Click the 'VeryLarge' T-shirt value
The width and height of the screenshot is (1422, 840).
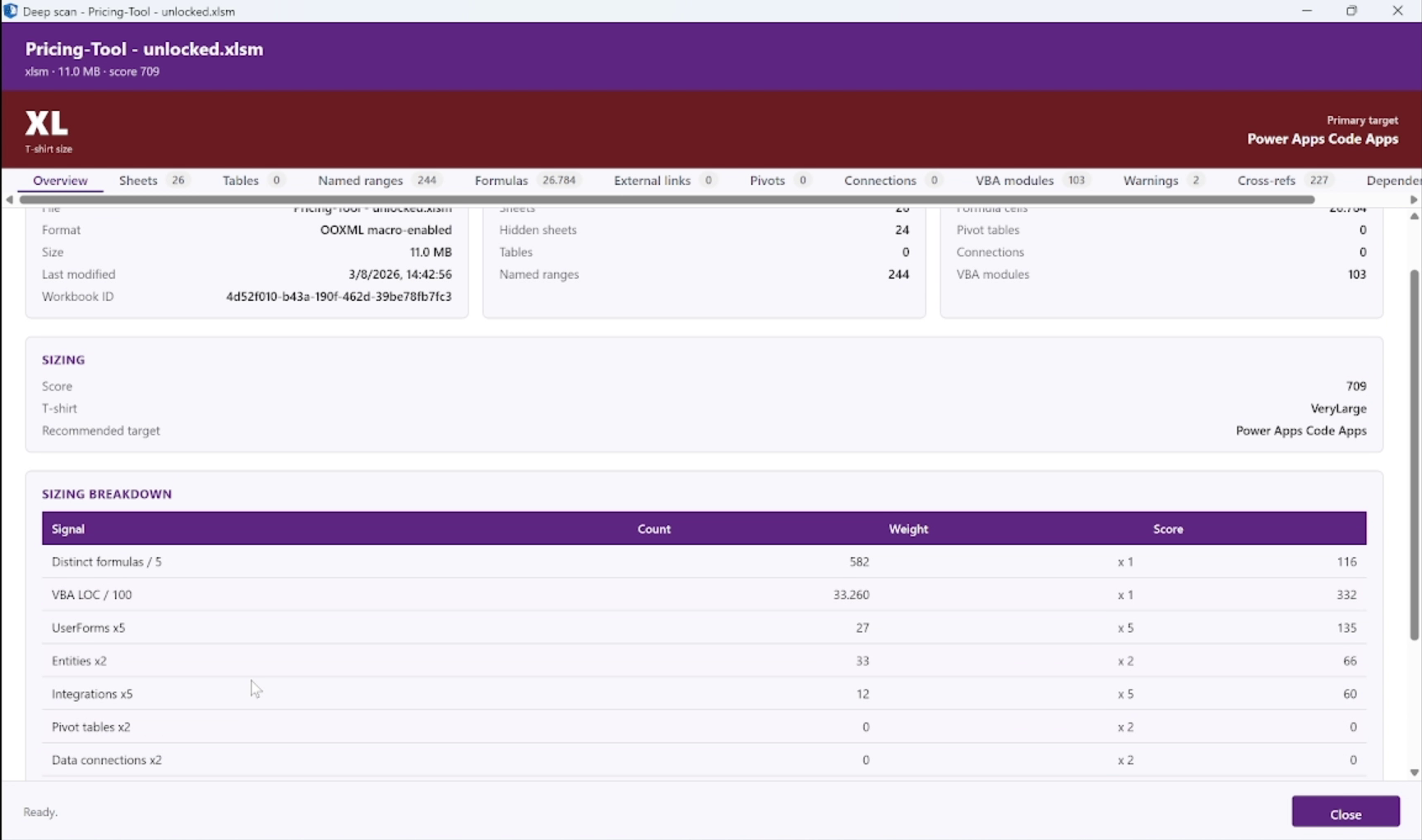(x=1338, y=408)
